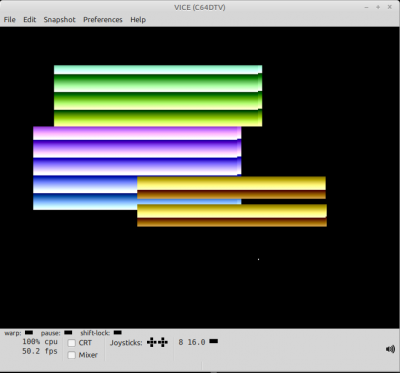Click the drive 8 track number 16.0

196,342
